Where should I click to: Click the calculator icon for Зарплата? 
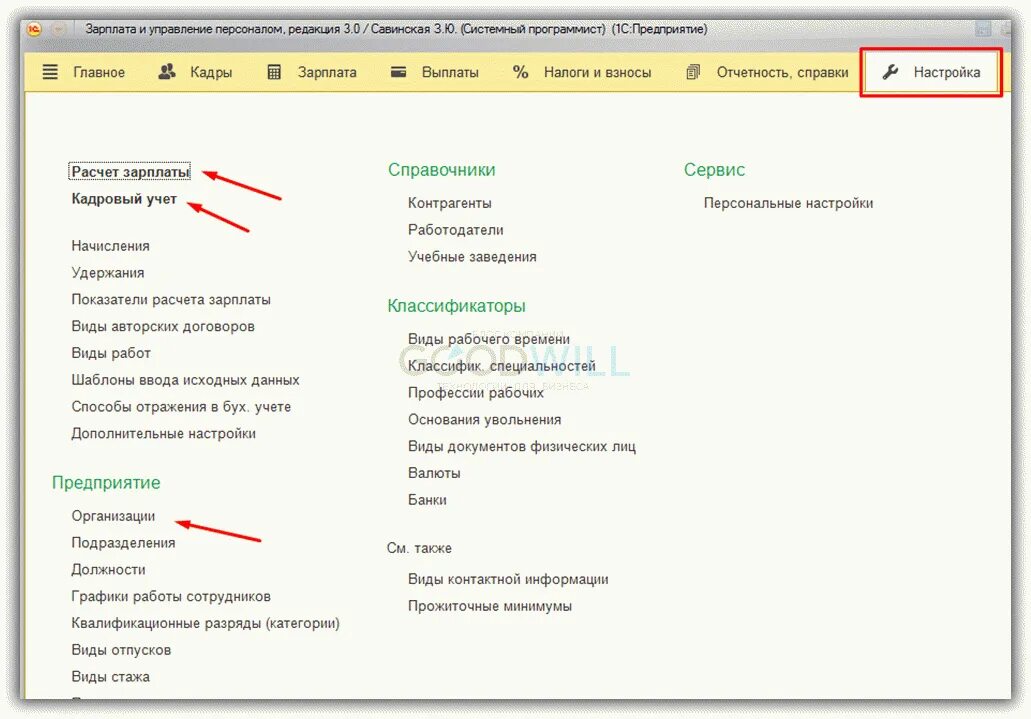[274, 72]
